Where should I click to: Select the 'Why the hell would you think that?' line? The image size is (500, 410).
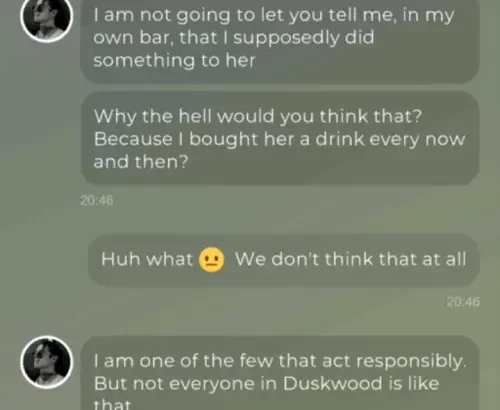258,116
